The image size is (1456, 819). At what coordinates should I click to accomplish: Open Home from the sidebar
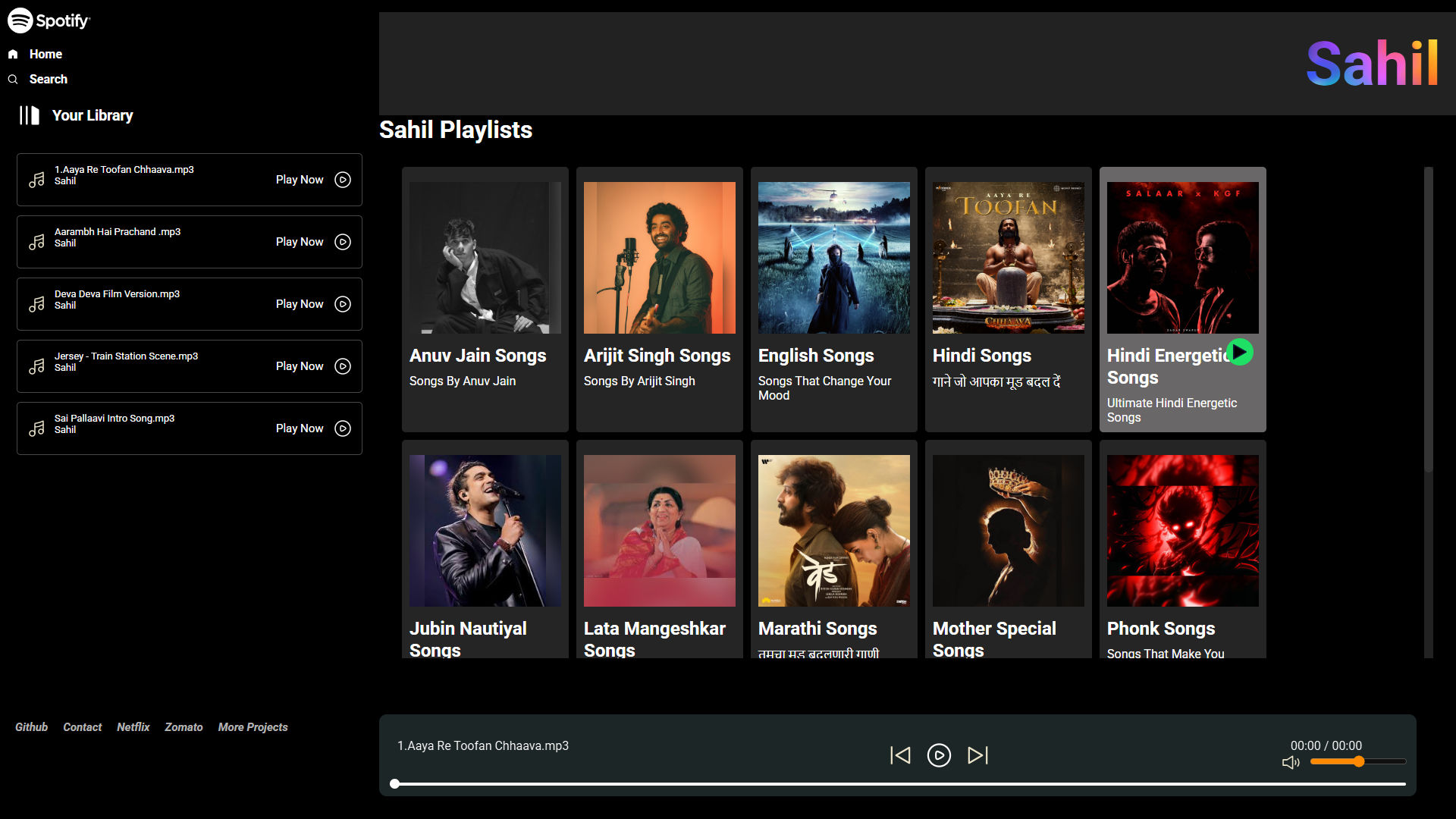(x=45, y=54)
